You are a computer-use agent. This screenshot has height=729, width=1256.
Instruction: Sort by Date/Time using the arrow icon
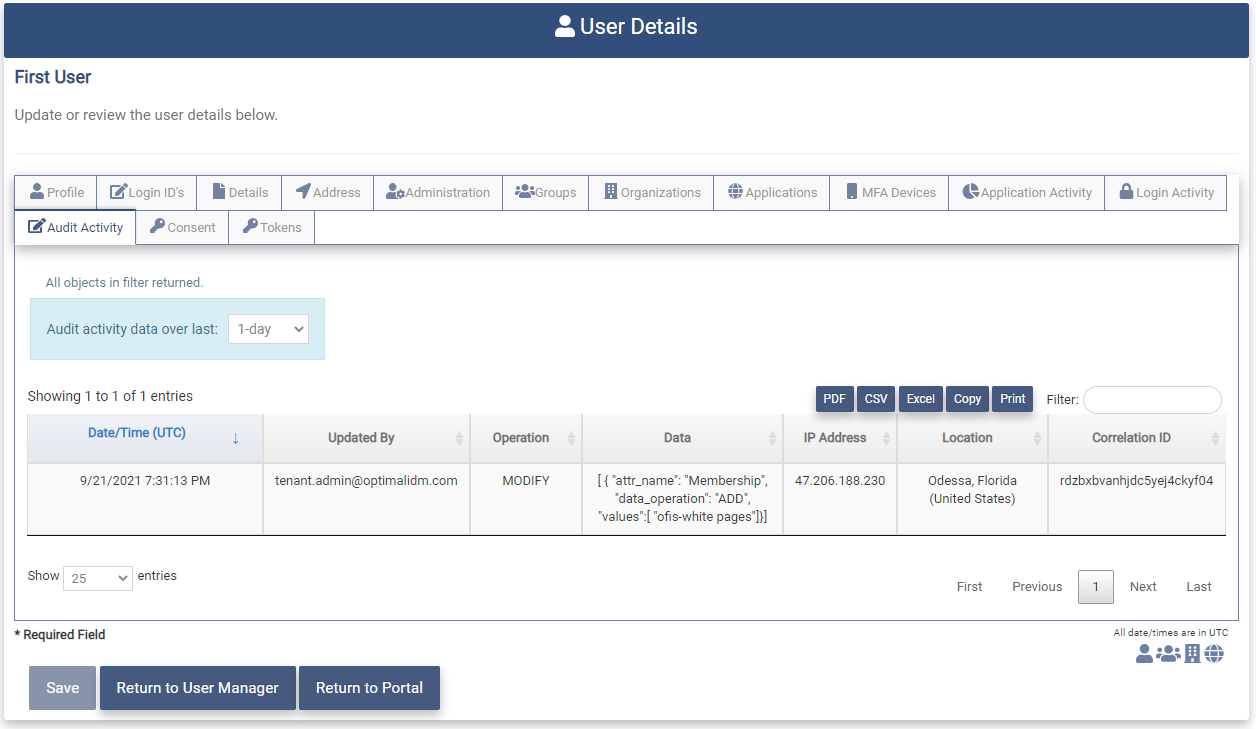point(235,438)
